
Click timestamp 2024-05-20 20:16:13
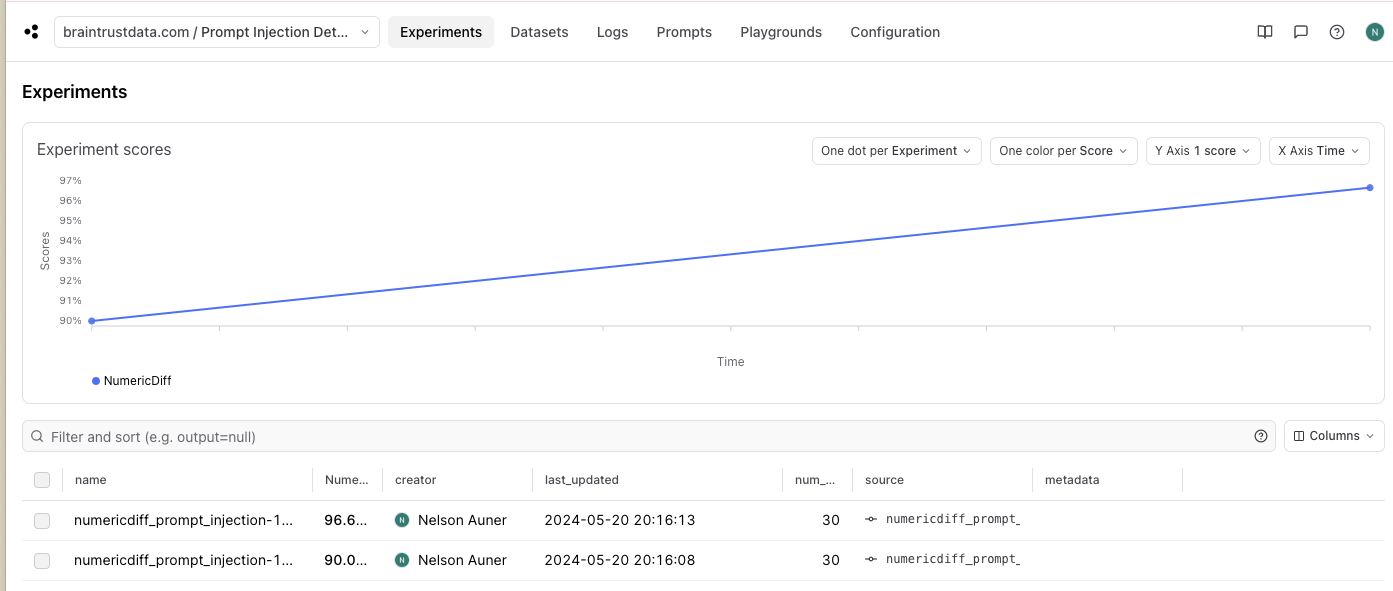[x=620, y=520]
